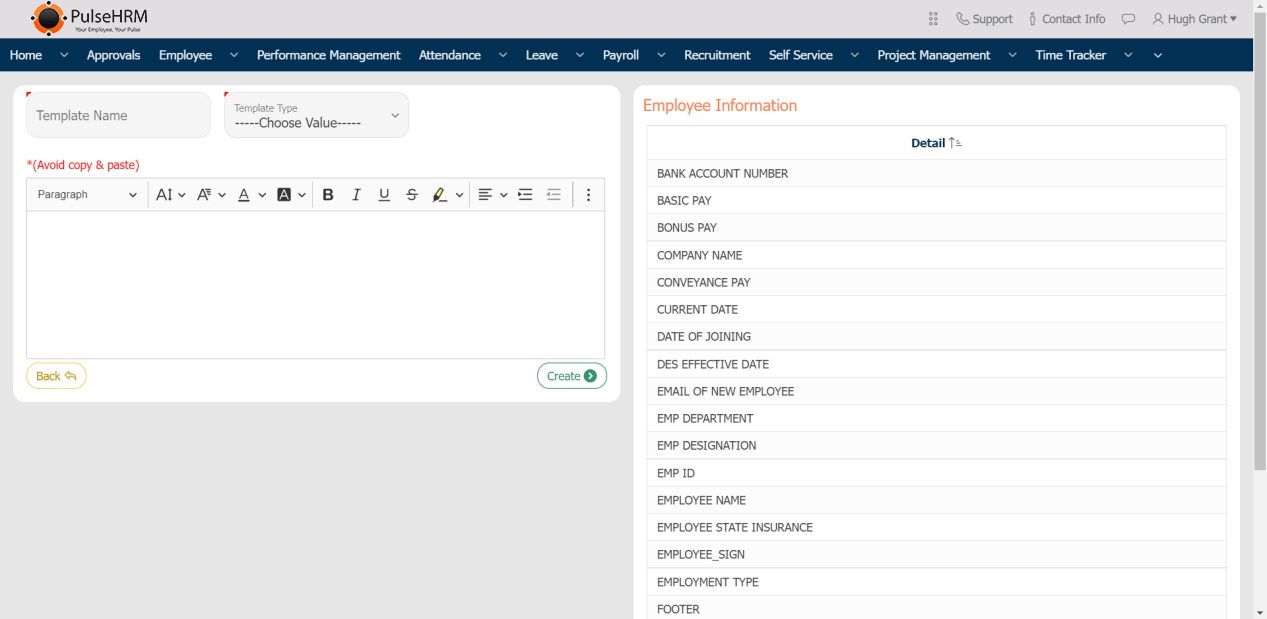This screenshot has width=1267, height=619.
Task: Open the three-dot editor overflow menu
Action: coord(588,194)
